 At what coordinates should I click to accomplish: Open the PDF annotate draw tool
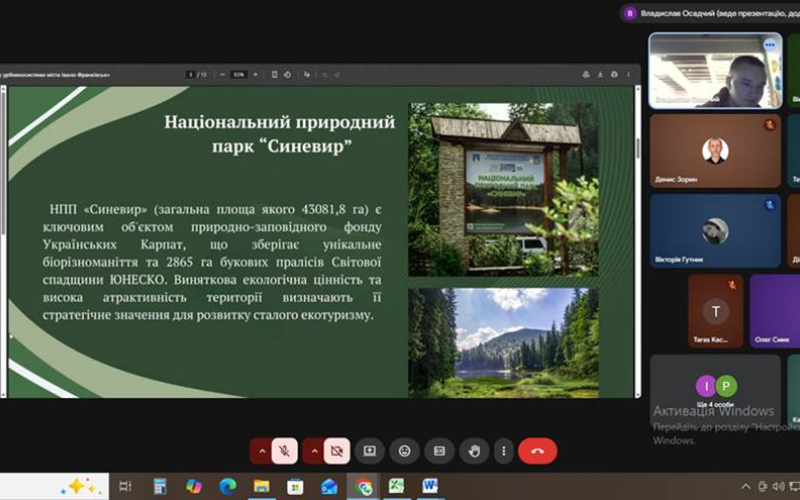tap(307, 74)
